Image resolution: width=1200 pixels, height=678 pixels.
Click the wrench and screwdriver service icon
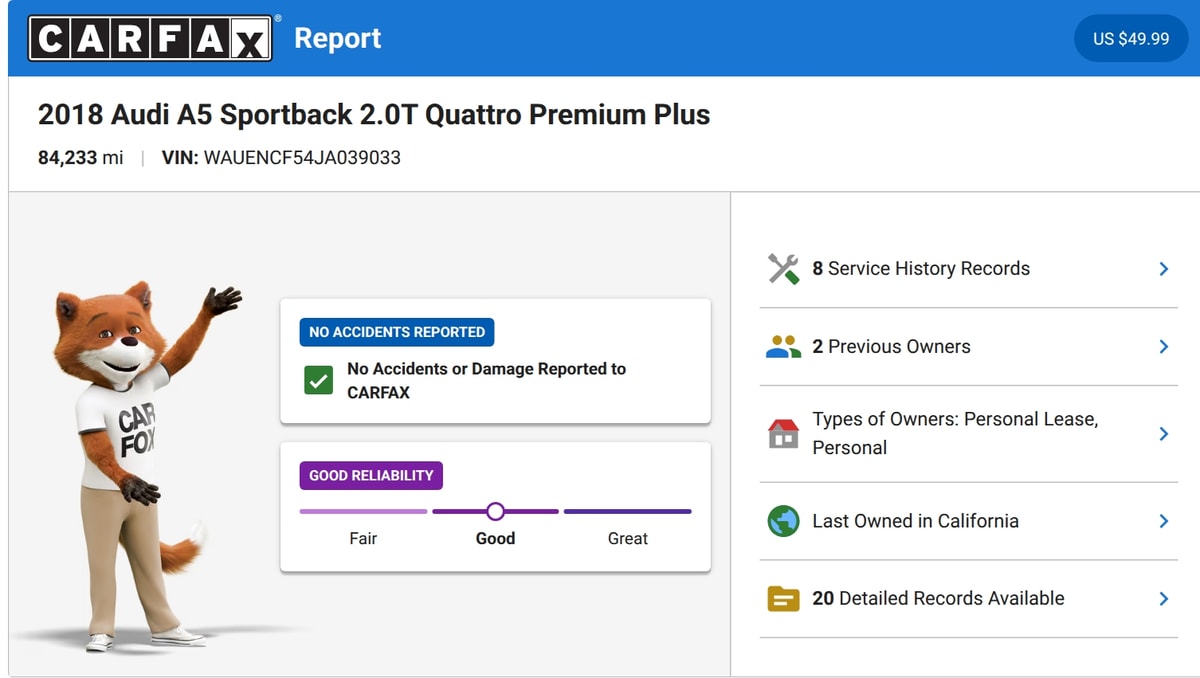click(x=783, y=268)
